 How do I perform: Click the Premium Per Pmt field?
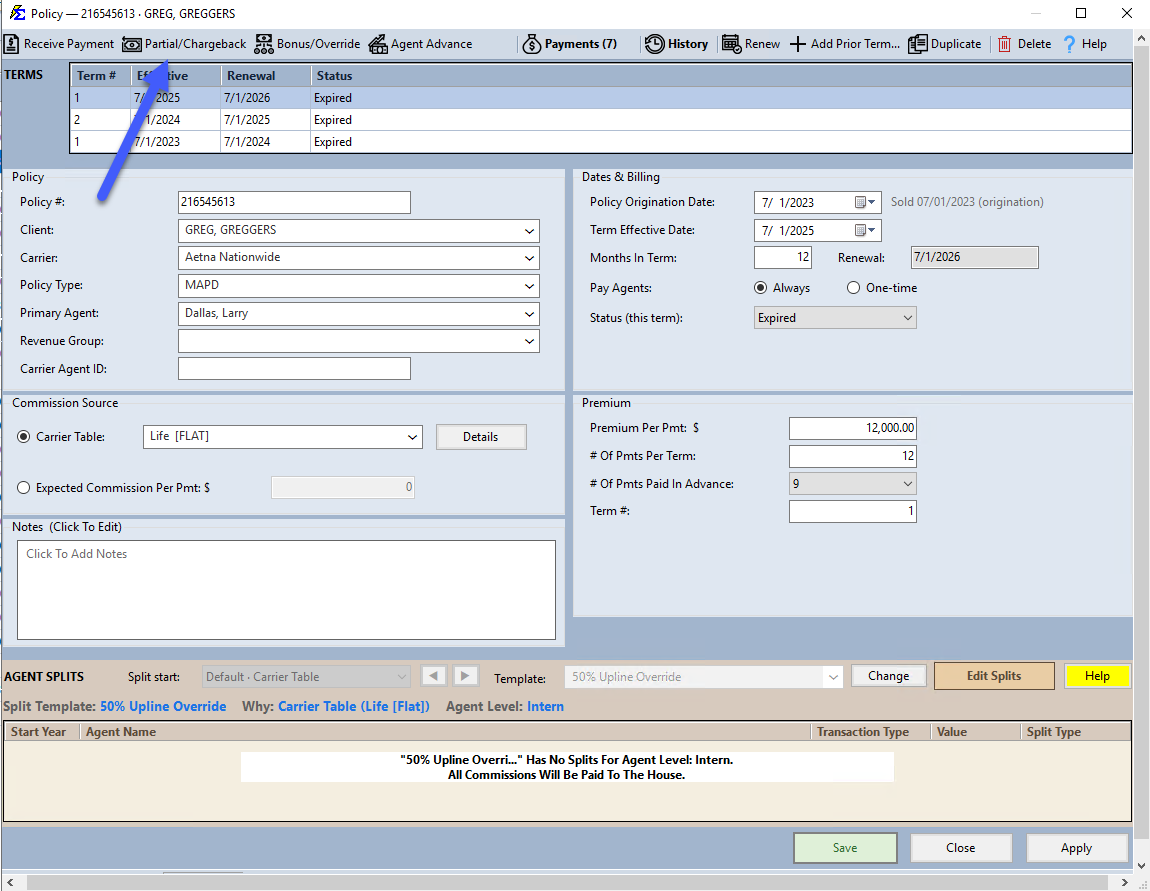click(x=852, y=428)
